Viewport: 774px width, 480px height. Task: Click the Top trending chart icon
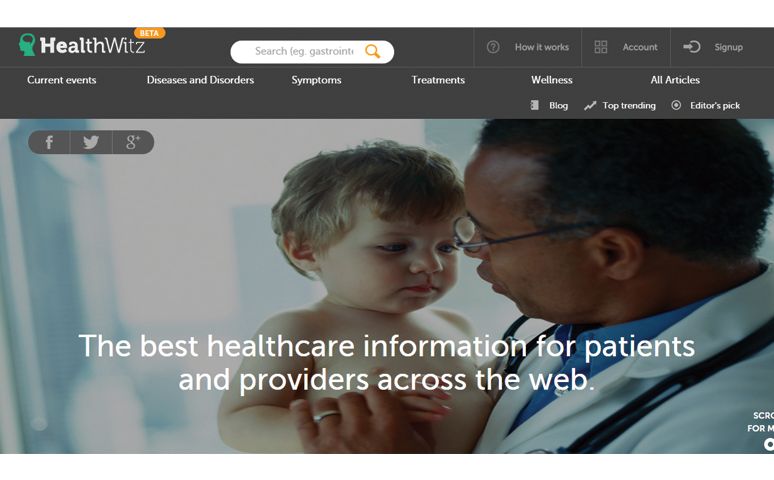click(x=590, y=106)
